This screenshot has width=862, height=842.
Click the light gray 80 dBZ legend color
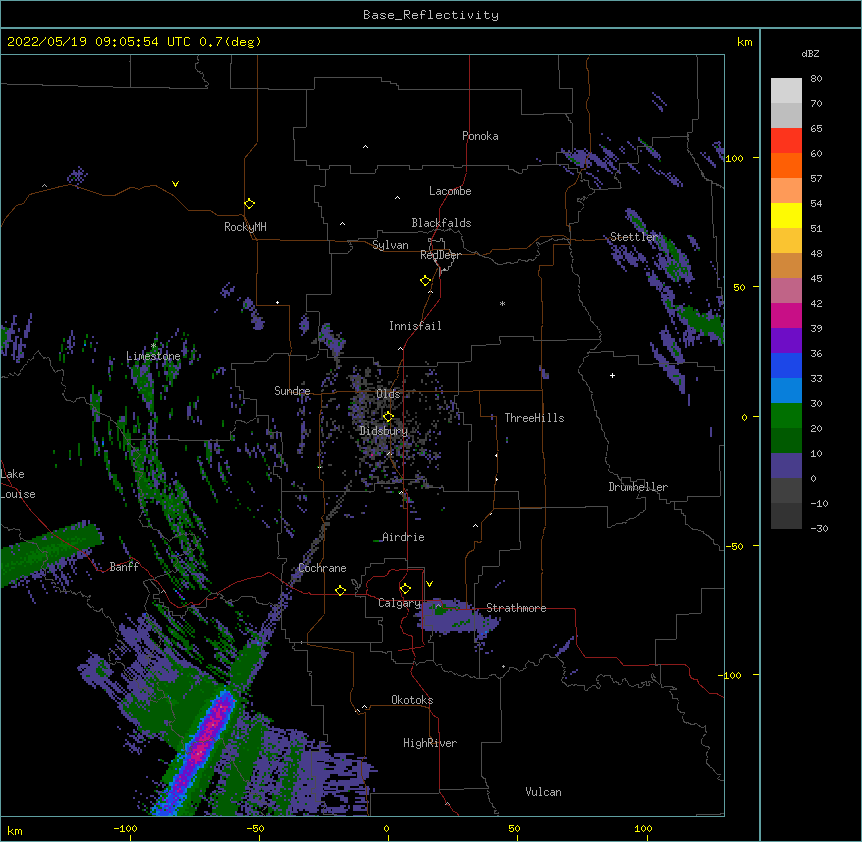[786, 91]
